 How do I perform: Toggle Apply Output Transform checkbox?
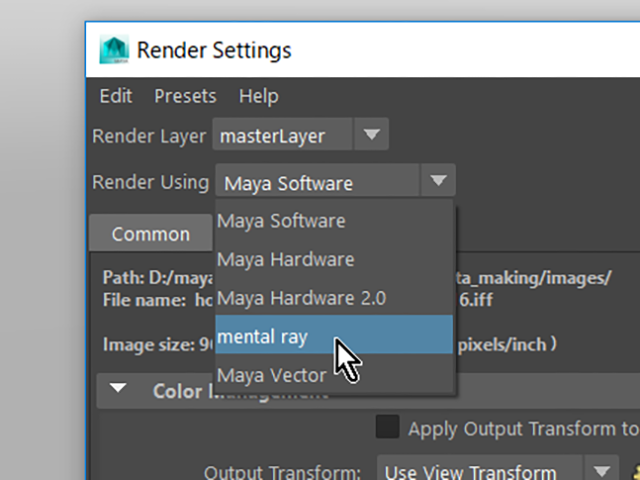click(x=387, y=427)
